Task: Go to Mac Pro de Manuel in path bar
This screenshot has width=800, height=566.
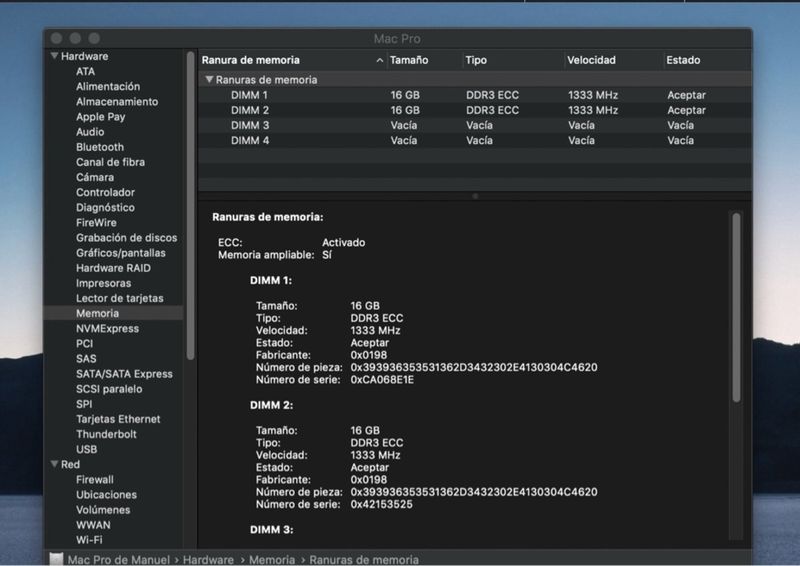Action: pos(118,560)
